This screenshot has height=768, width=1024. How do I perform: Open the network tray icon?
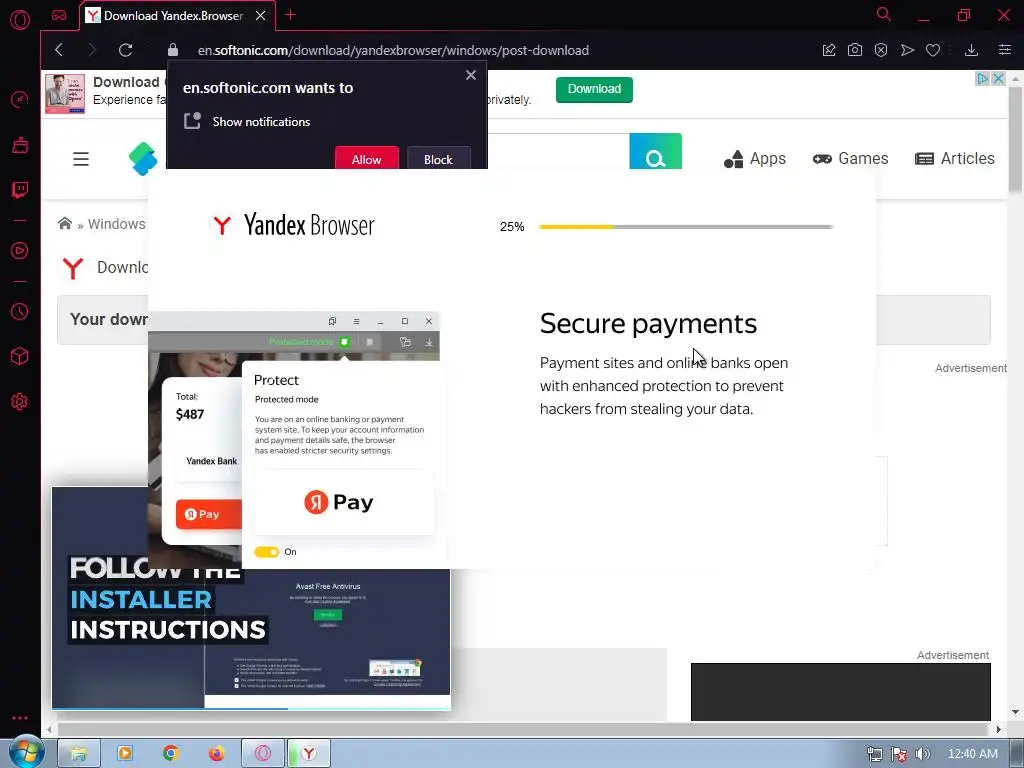[874, 754]
